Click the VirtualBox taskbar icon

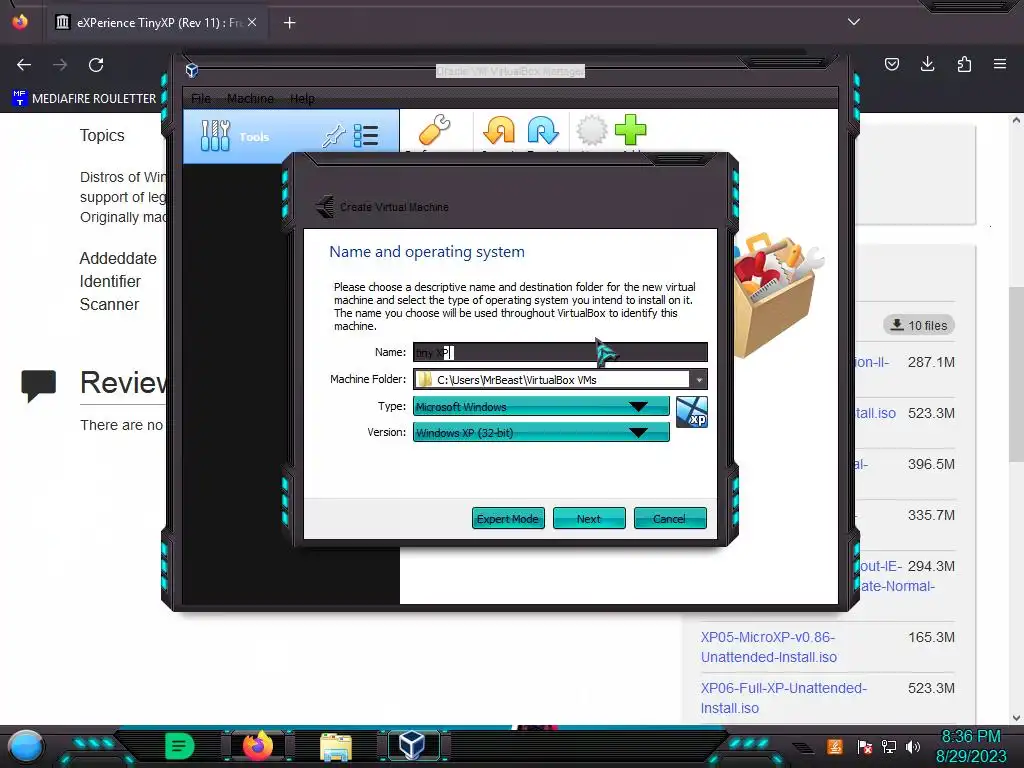(413, 746)
